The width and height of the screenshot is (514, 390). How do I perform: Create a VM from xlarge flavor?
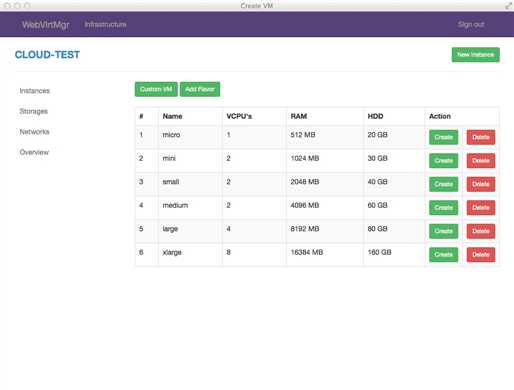point(443,255)
